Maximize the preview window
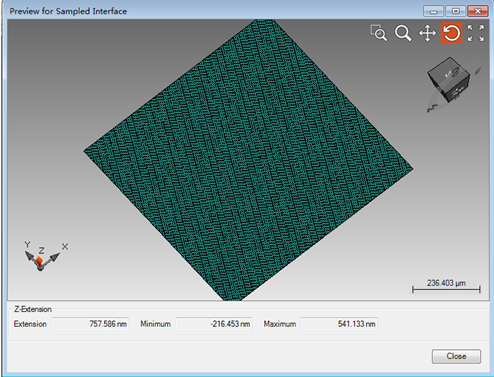The width and height of the screenshot is (494, 377). pos(455,11)
